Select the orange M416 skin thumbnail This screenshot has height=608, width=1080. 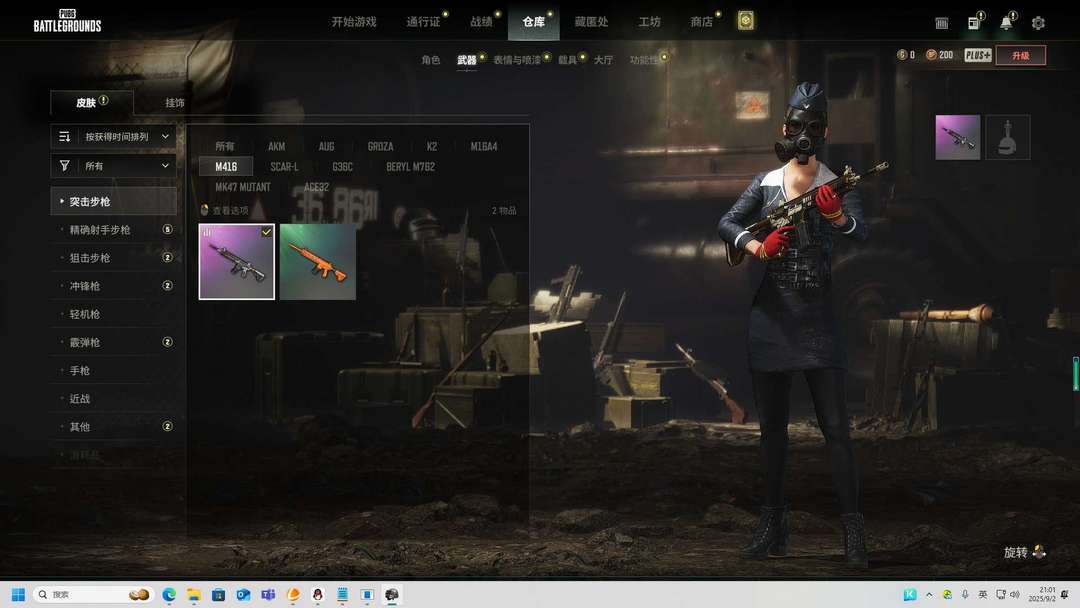click(318, 262)
